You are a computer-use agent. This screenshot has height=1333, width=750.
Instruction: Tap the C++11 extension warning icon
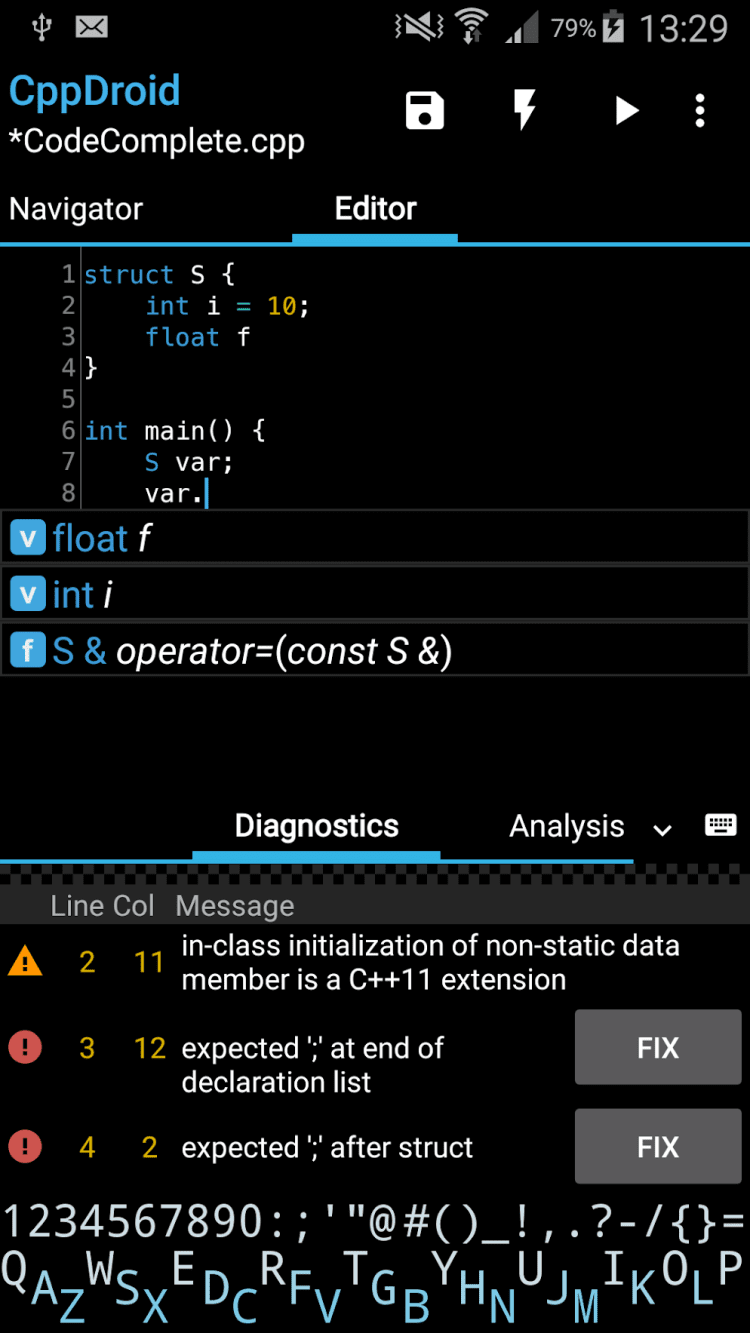(x=25, y=963)
